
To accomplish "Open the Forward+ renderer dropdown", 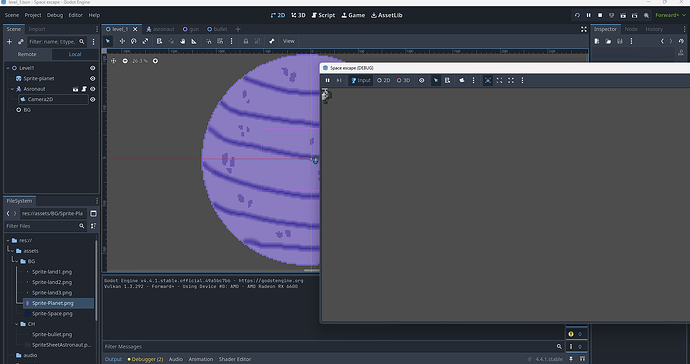I will [x=668, y=15].
